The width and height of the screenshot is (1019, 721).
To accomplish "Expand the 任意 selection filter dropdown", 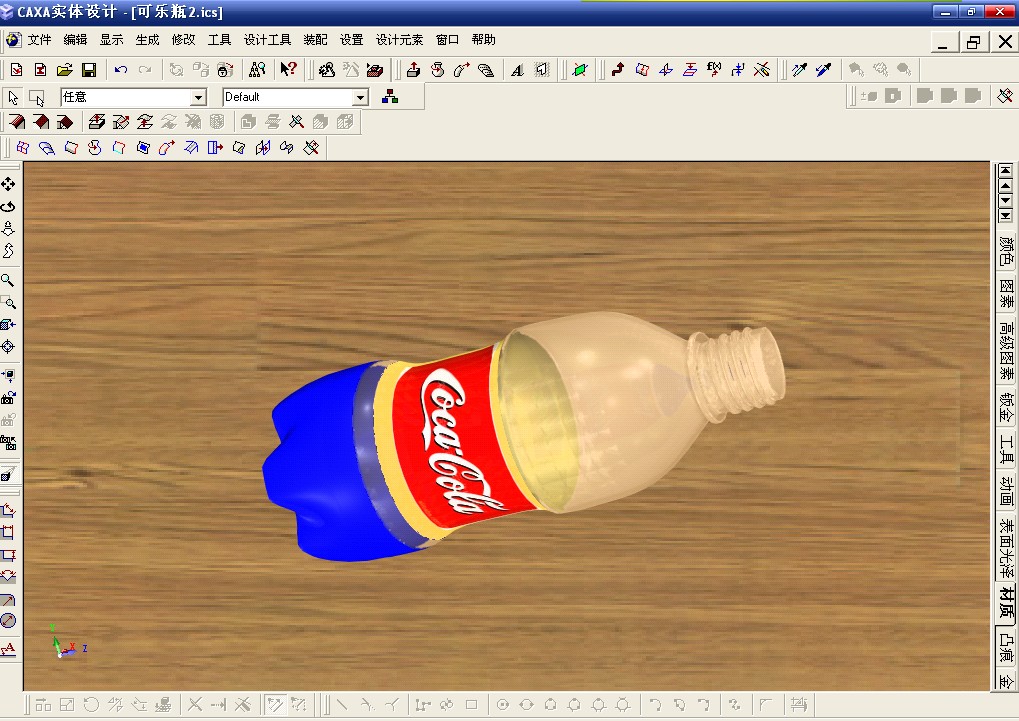I will click(198, 98).
